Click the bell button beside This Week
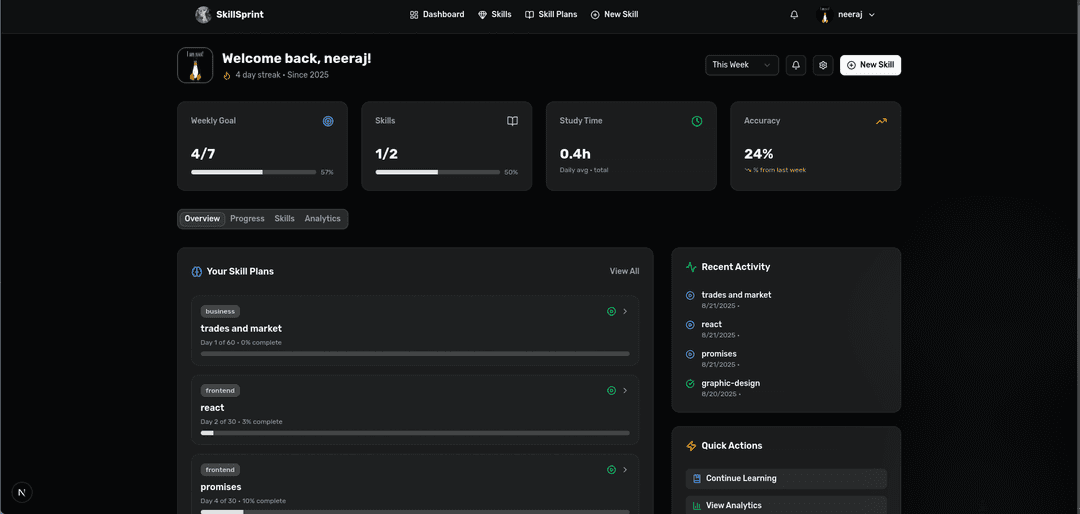This screenshot has width=1080, height=514. (x=796, y=65)
